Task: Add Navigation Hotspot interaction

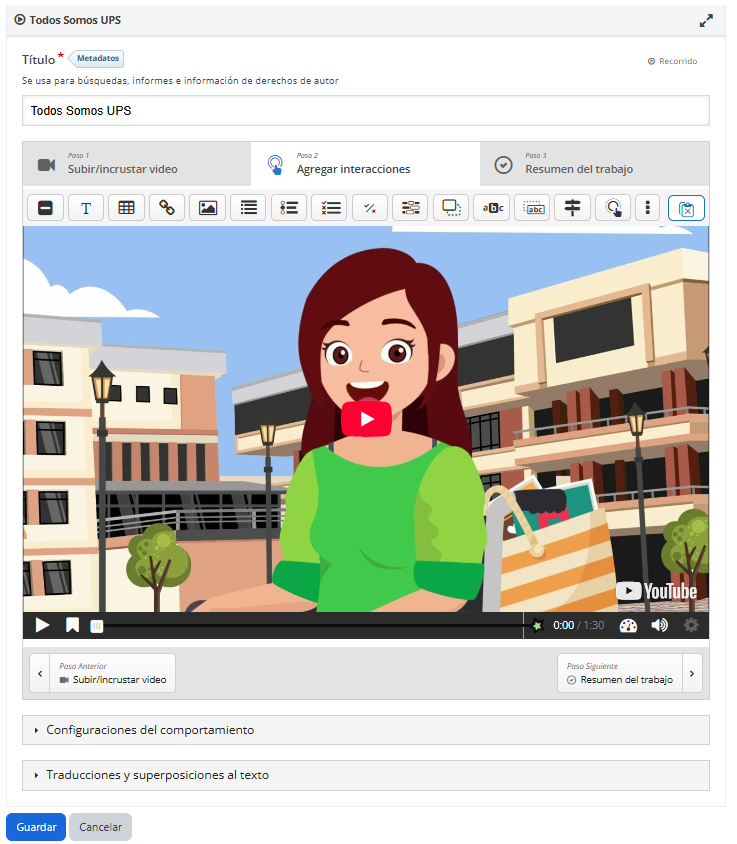Action: (x=613, y=208)
